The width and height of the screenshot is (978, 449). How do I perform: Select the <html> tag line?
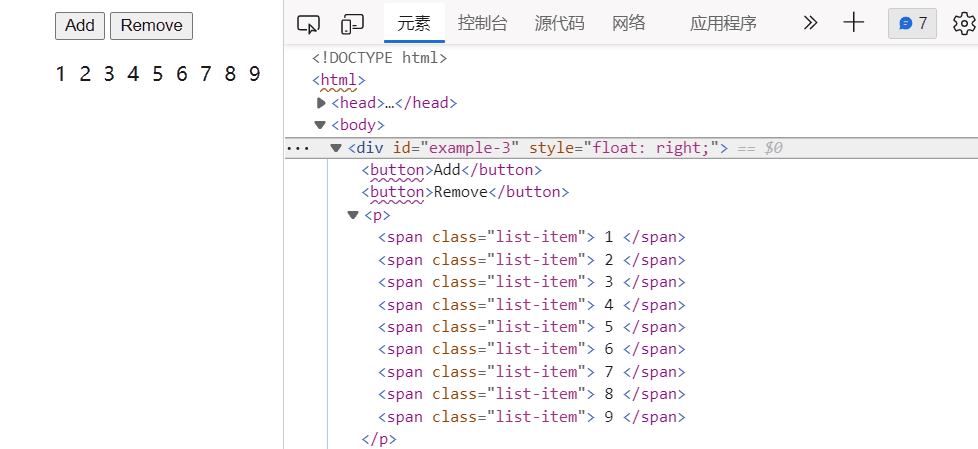(x=339, y=80)
